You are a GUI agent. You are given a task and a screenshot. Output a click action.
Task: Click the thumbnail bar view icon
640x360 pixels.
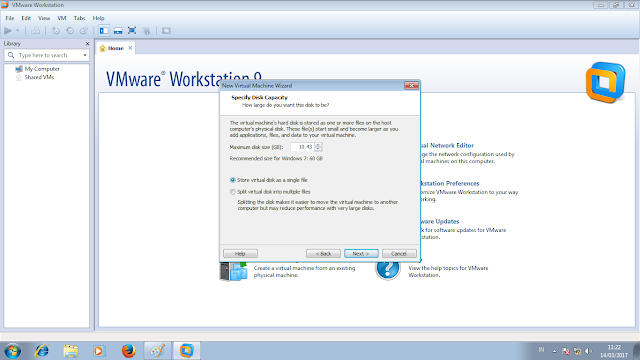pyautogui.click(x=118, y=31)
